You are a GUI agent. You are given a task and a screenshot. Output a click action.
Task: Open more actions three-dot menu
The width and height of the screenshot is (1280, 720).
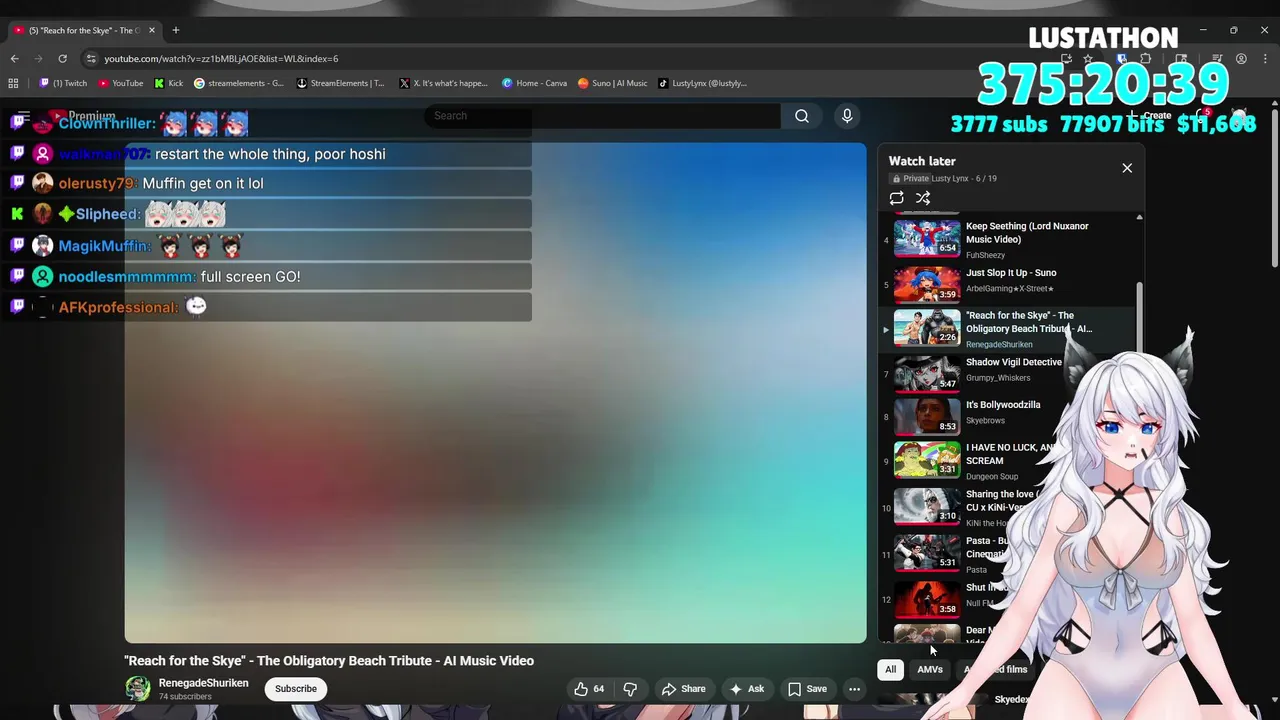pyautogui.click(x=854, y=689)
